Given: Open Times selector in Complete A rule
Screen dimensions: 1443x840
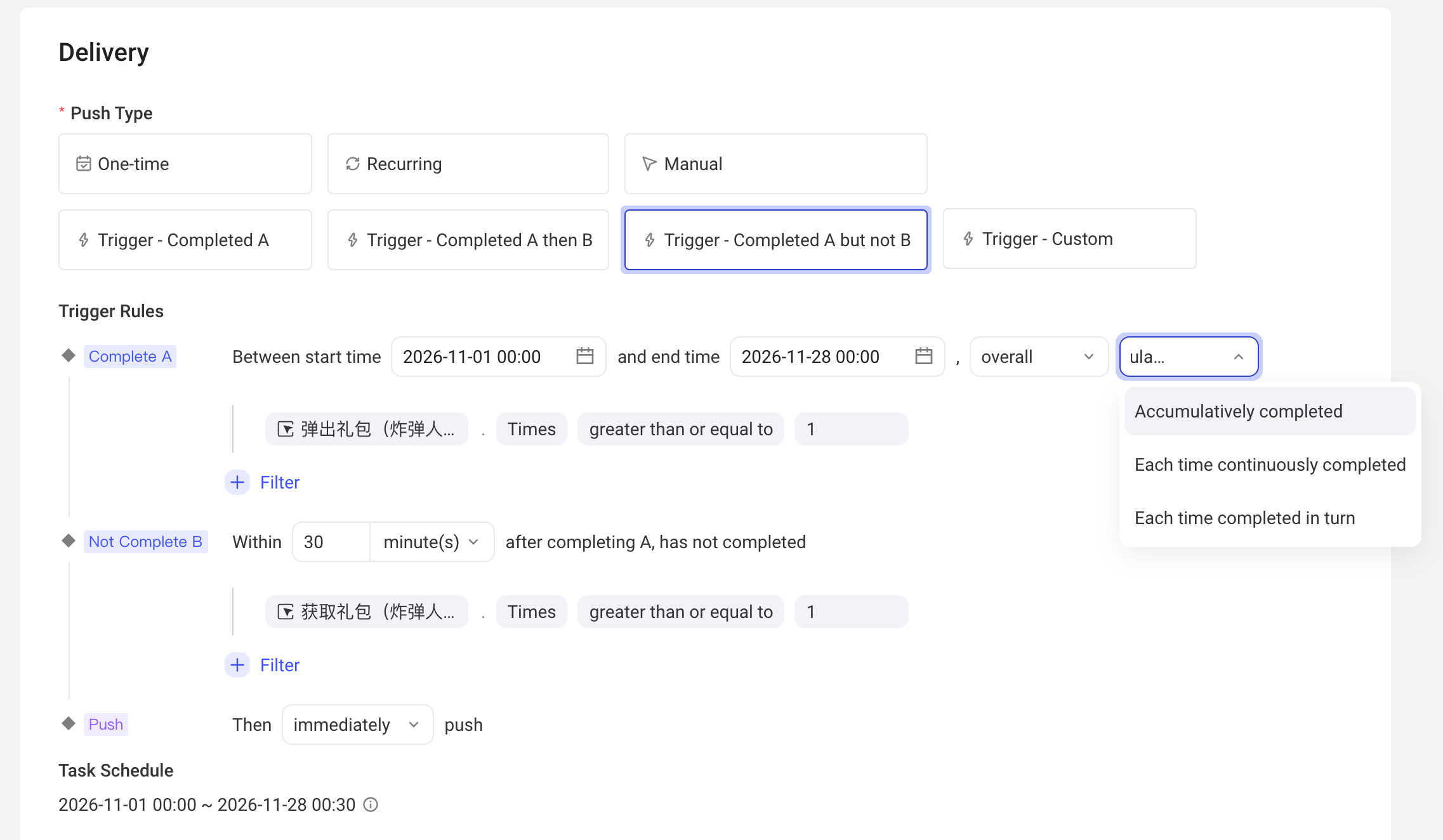Looking at the screenshot, I should point(531,429).
